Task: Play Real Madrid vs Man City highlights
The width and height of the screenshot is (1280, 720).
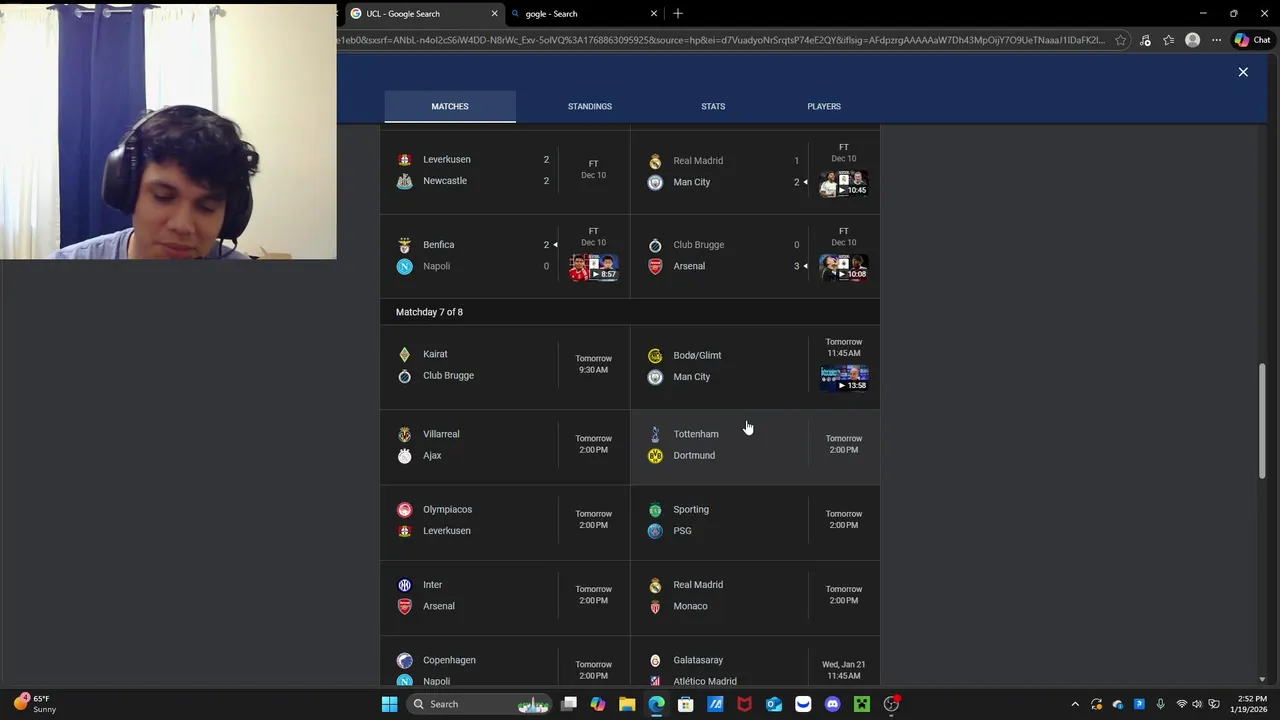Action: [843, 184]
